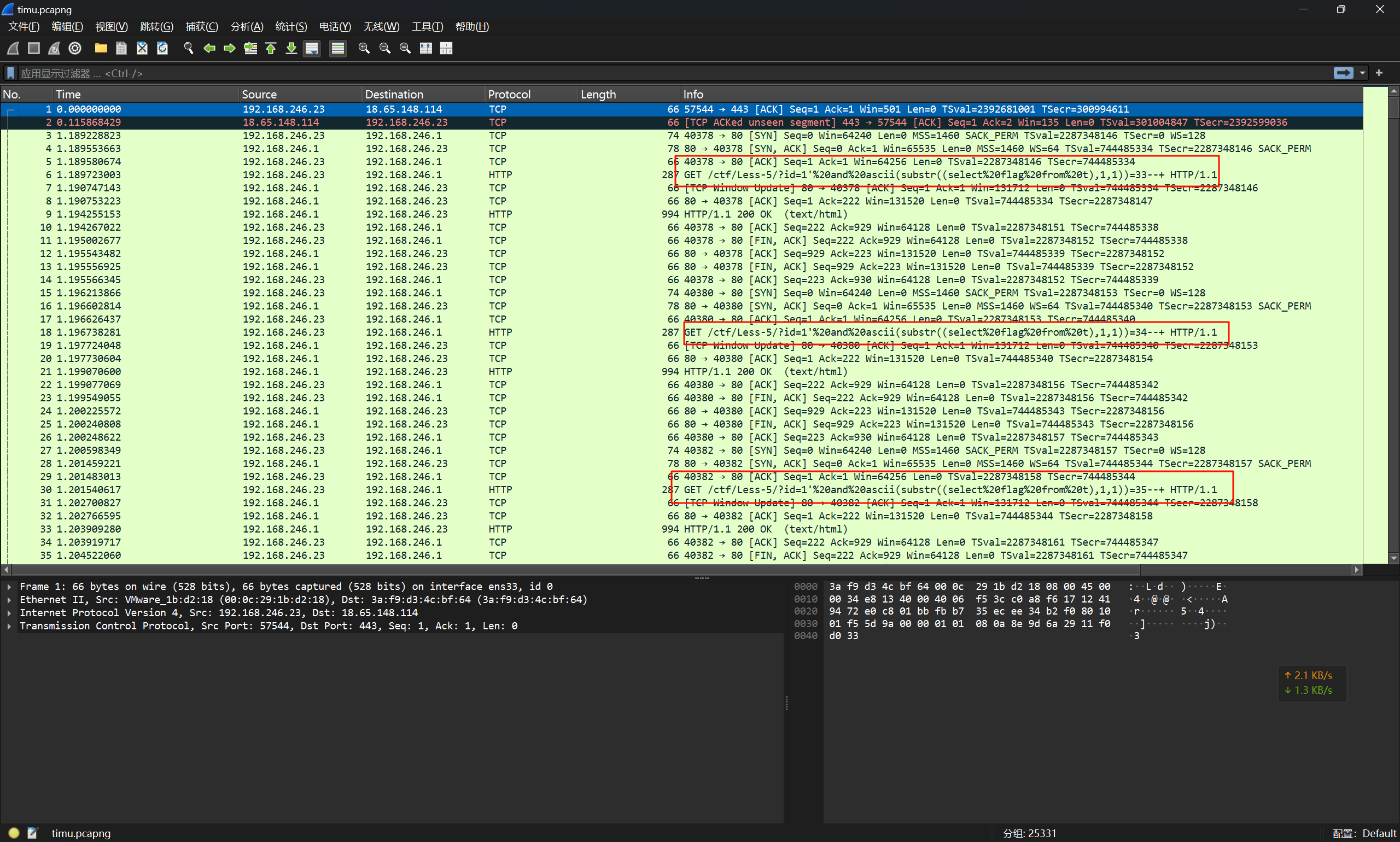Toggle auto-scroll during live capture
1400x842 pixels.
(x=312, y=48)
